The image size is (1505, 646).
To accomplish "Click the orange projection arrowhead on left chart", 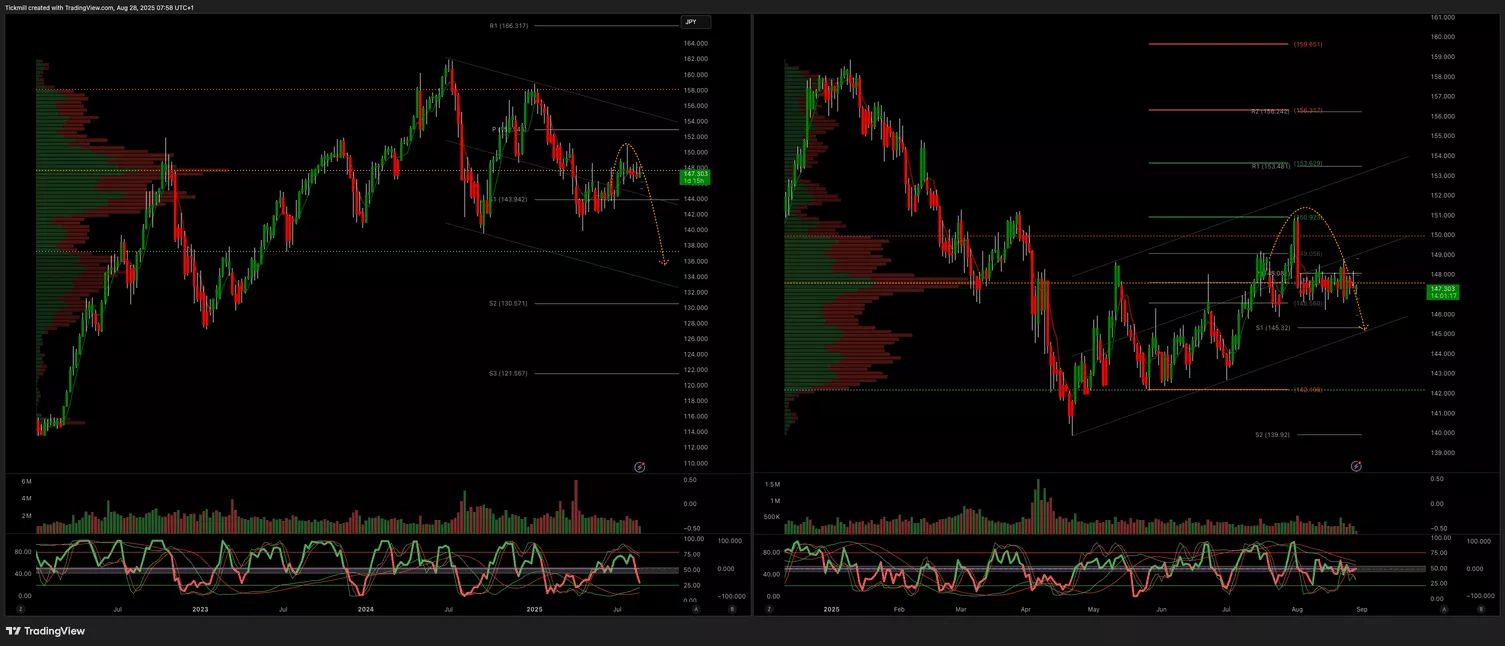I will pos(664,263).
